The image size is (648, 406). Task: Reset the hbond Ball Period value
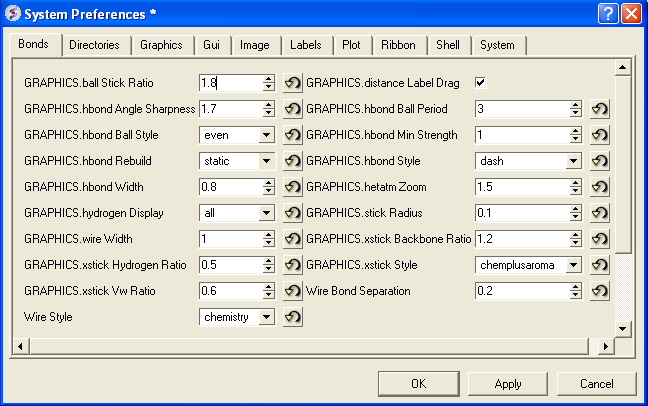tap(600, 109)
